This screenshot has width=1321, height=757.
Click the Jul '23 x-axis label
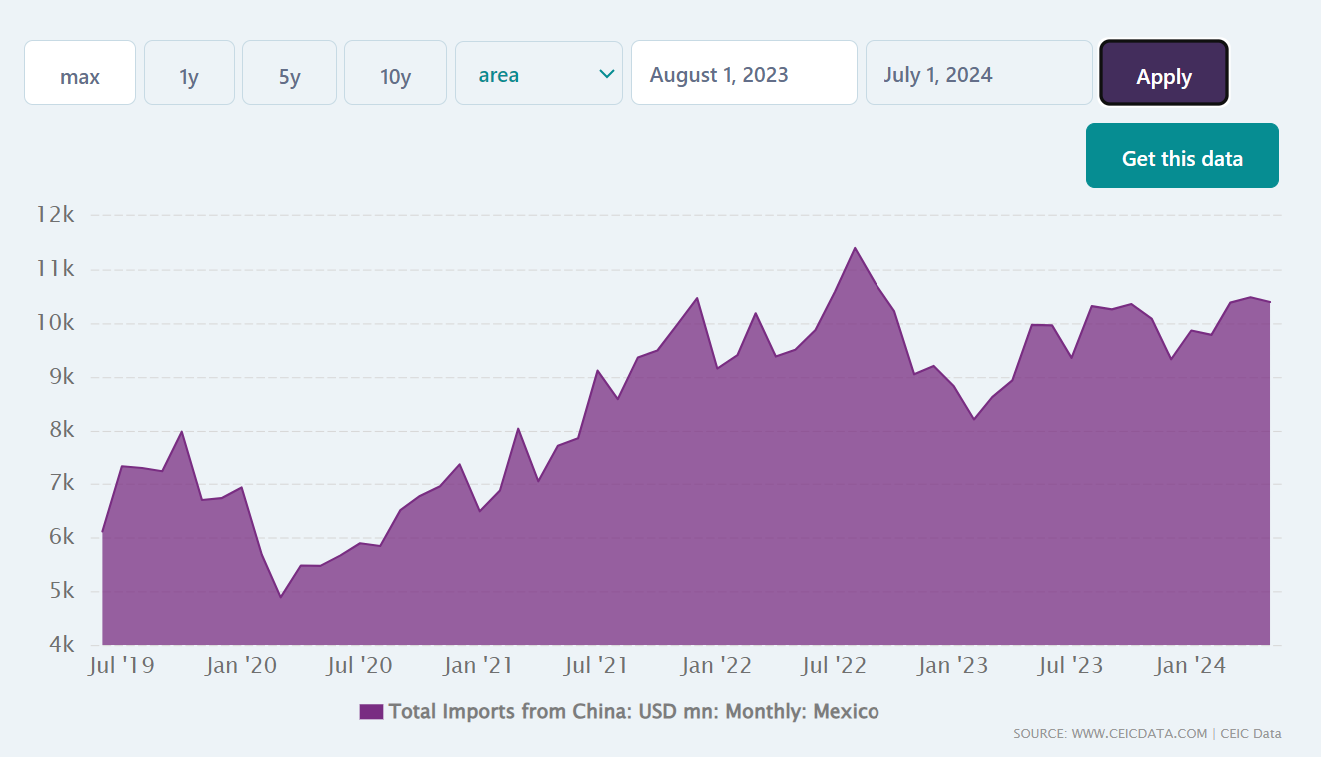point(1070,665)
